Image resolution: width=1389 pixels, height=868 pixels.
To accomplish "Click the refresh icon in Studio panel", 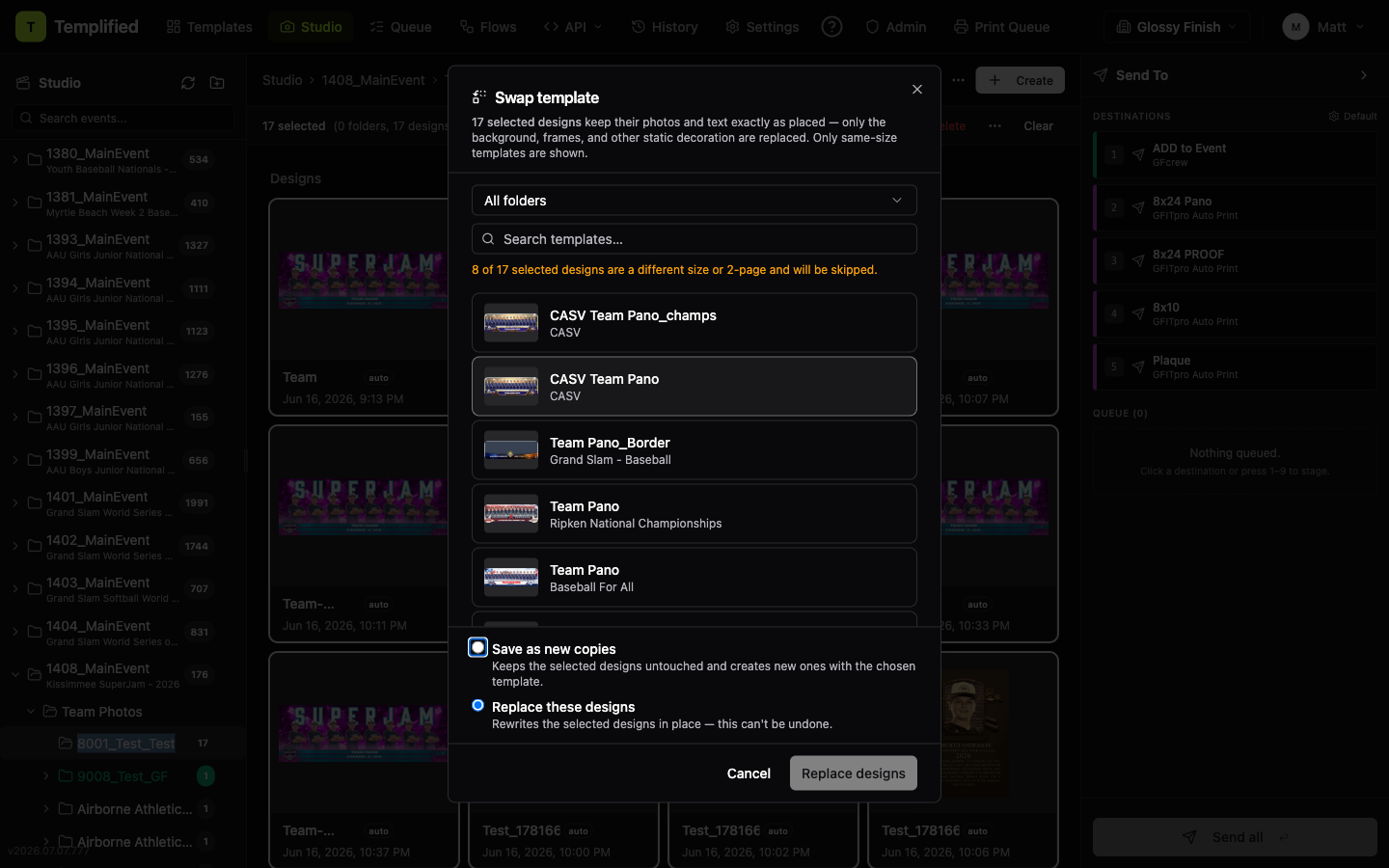I will (188, 83).
